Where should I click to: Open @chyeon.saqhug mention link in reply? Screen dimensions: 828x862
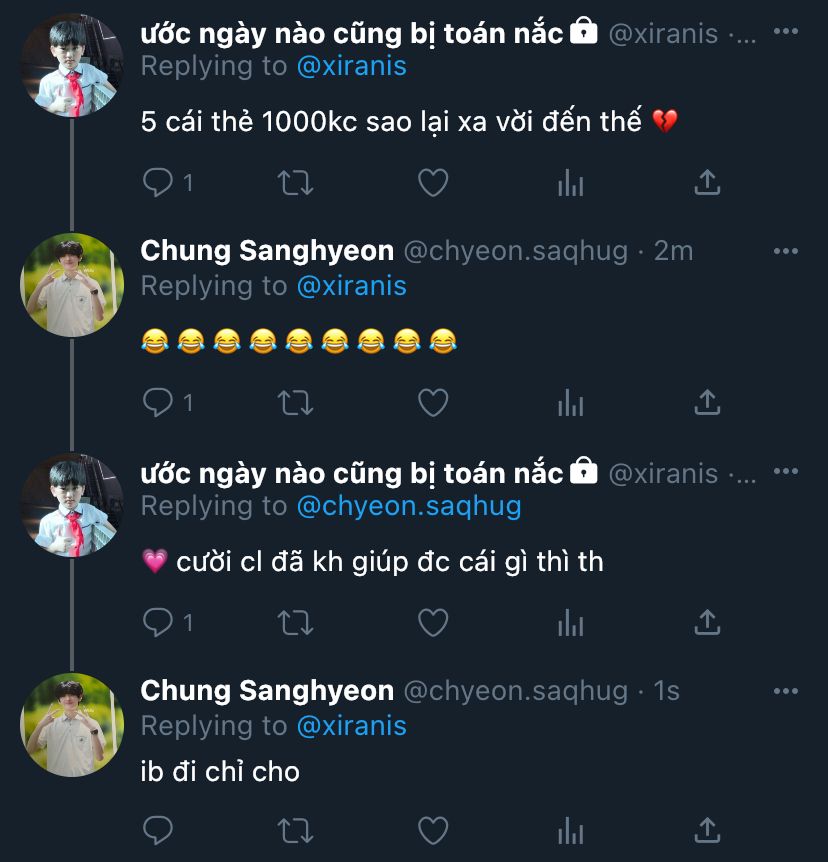tap(409, 506)
